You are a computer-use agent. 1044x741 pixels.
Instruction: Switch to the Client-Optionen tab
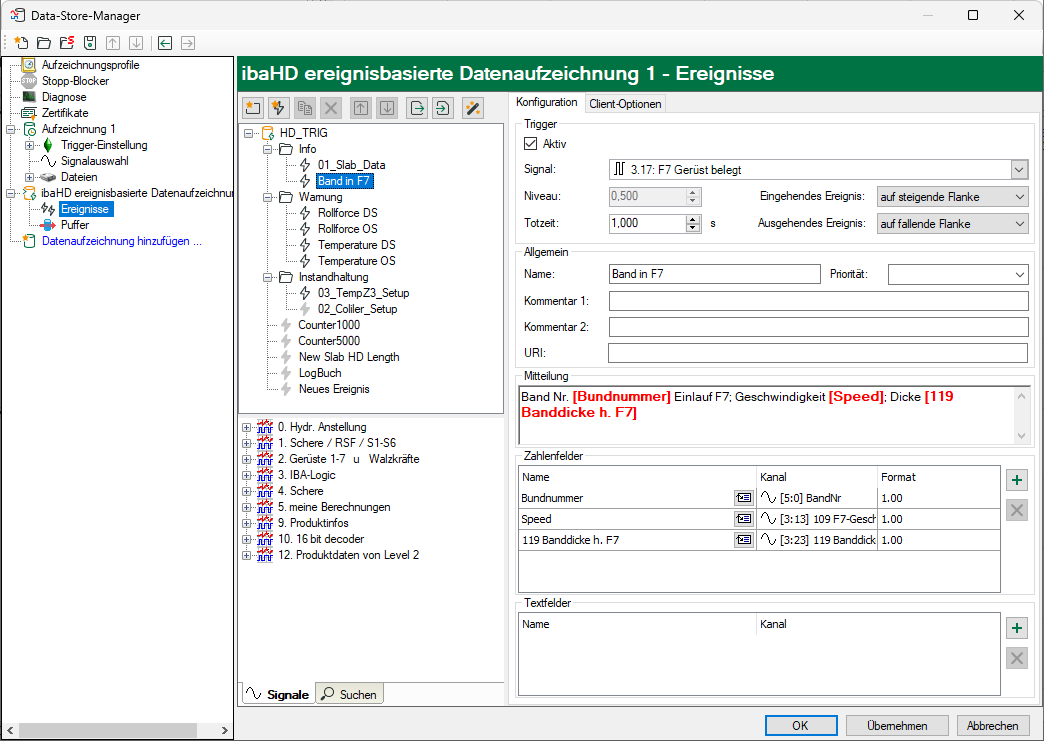[625, 103]
